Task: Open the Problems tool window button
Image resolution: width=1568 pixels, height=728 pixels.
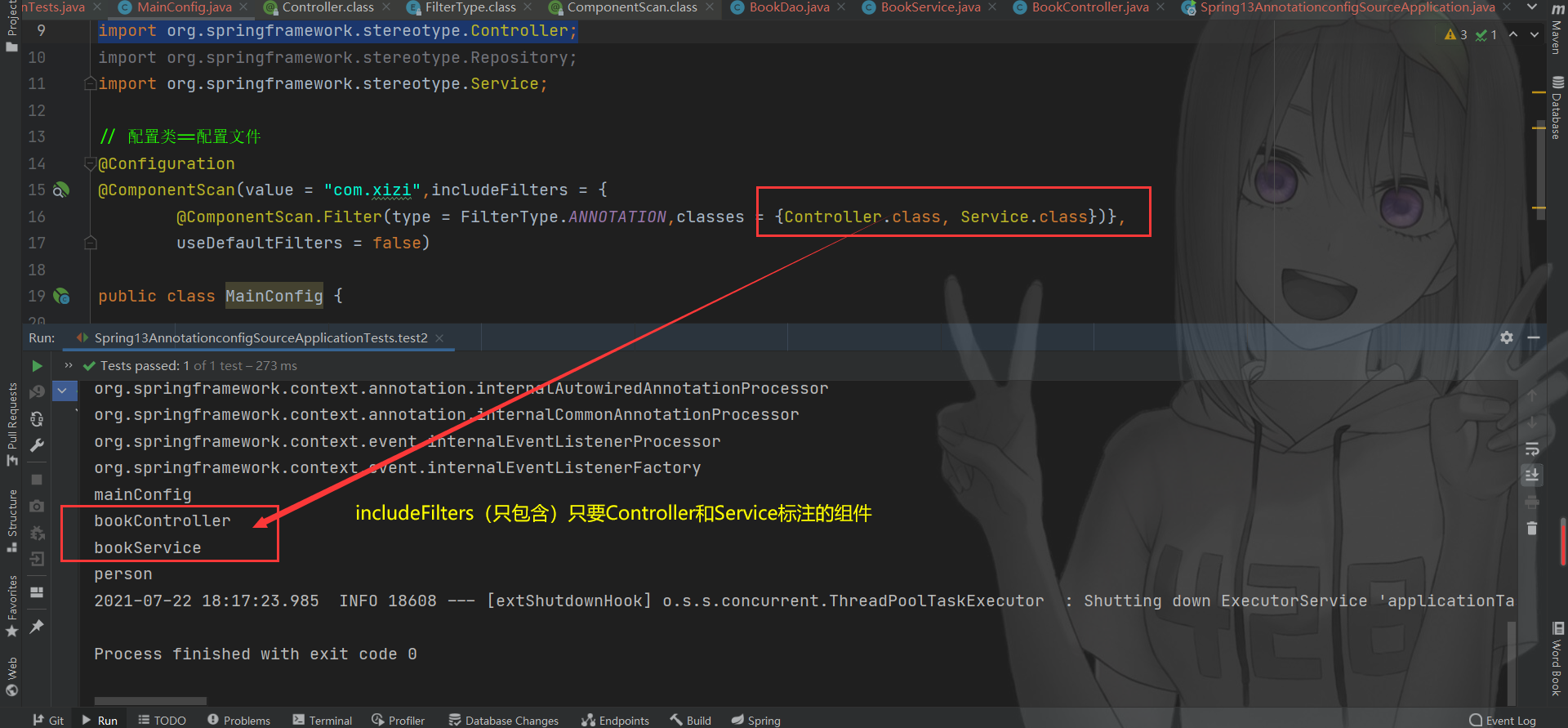Action: (x=238, y=720)
